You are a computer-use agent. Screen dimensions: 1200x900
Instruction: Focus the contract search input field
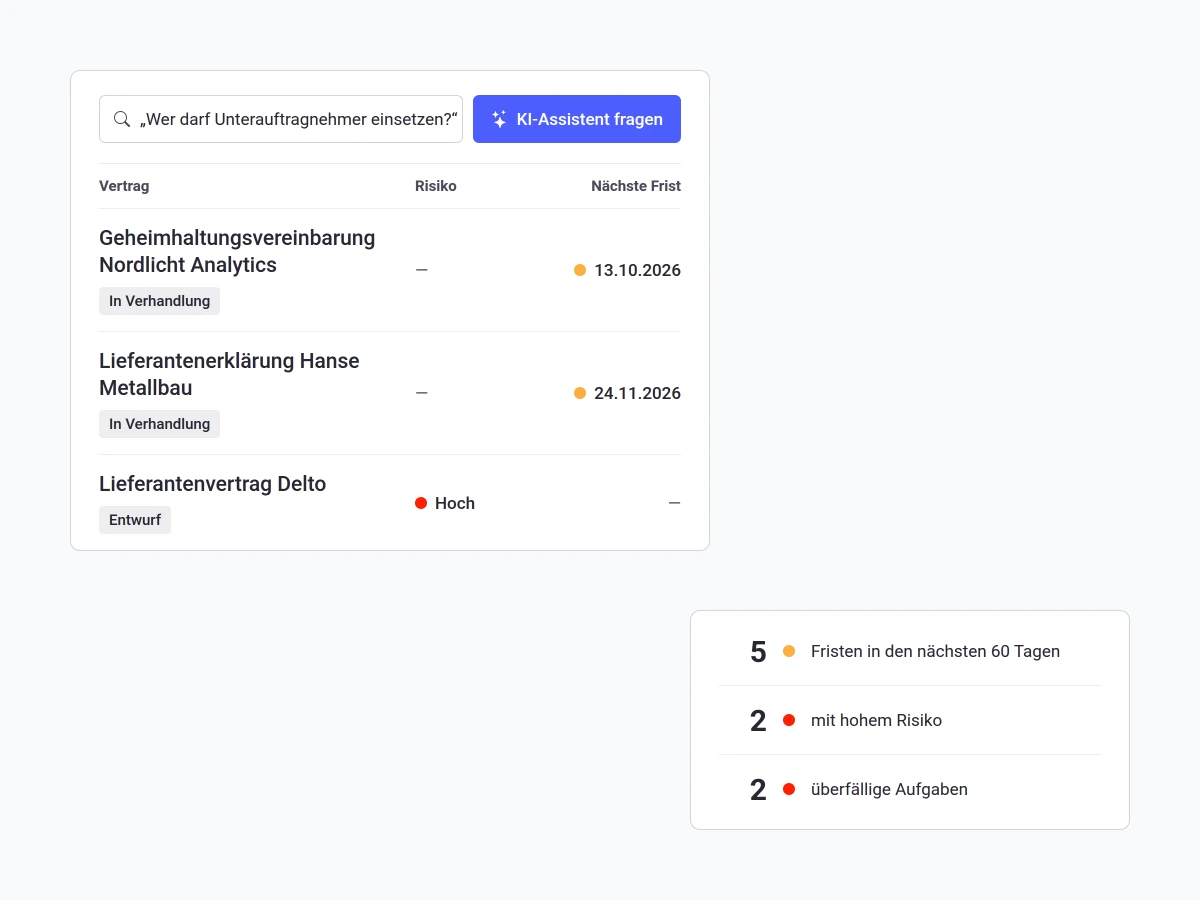281,119
